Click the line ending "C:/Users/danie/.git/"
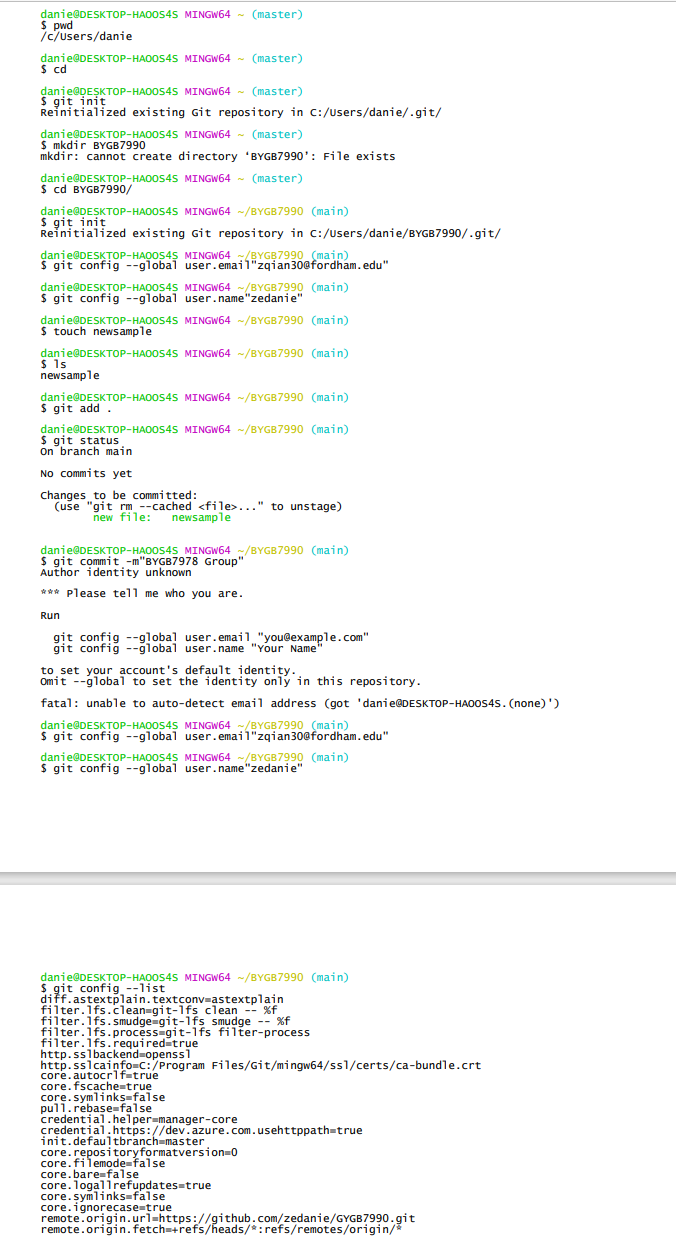 point(240,113)
